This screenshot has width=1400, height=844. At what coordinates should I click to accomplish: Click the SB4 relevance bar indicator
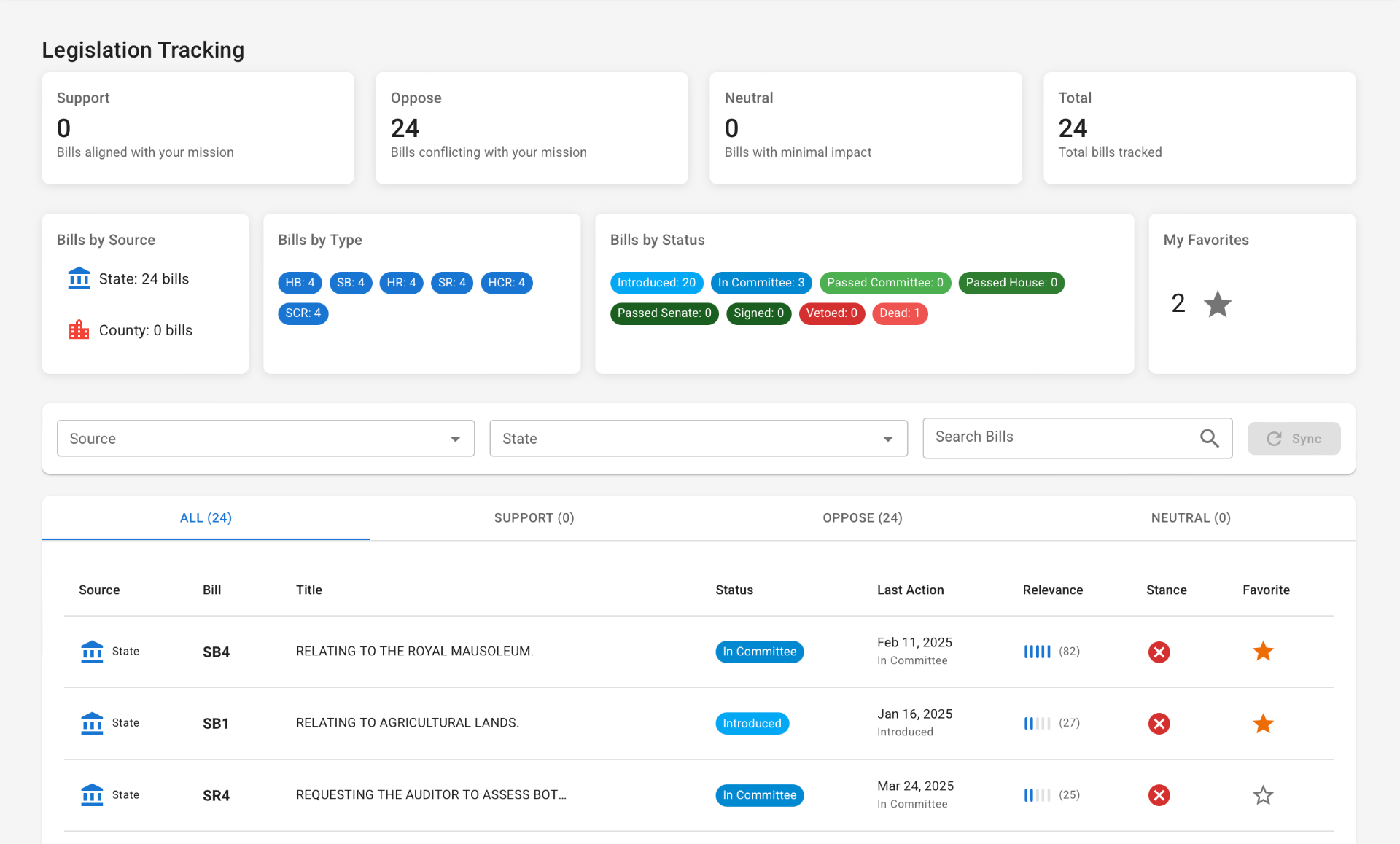pos(1037,652)
